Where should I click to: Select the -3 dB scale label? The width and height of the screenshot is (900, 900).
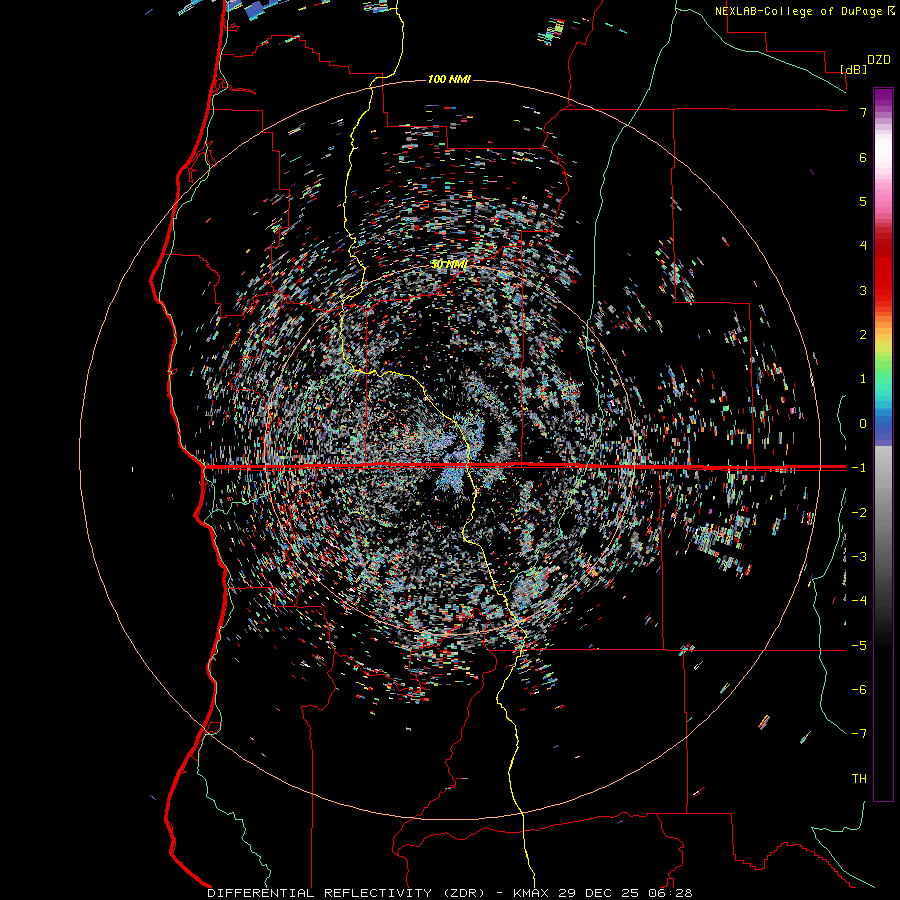[x=859, y=556]
